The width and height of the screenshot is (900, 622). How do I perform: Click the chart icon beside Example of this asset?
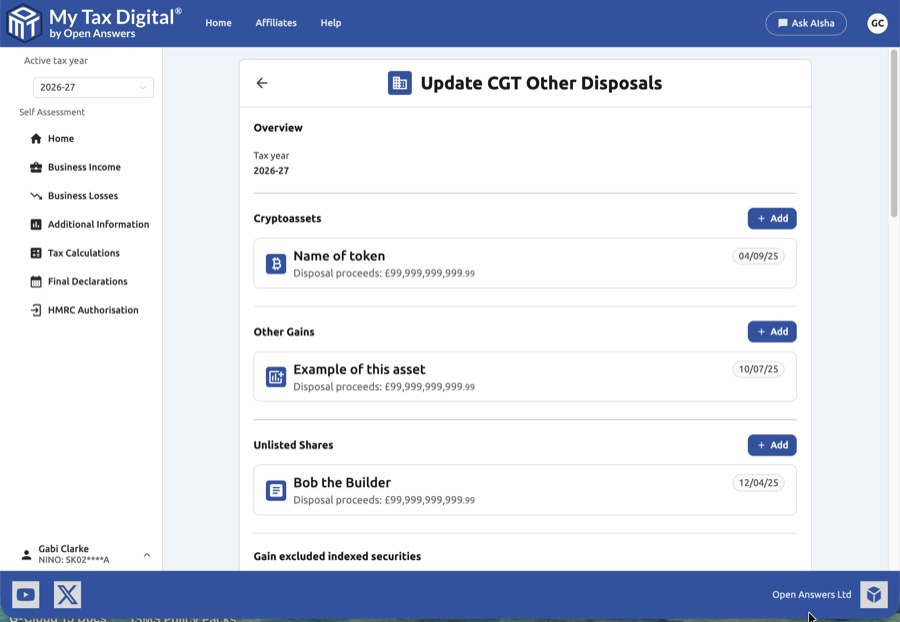275,377
